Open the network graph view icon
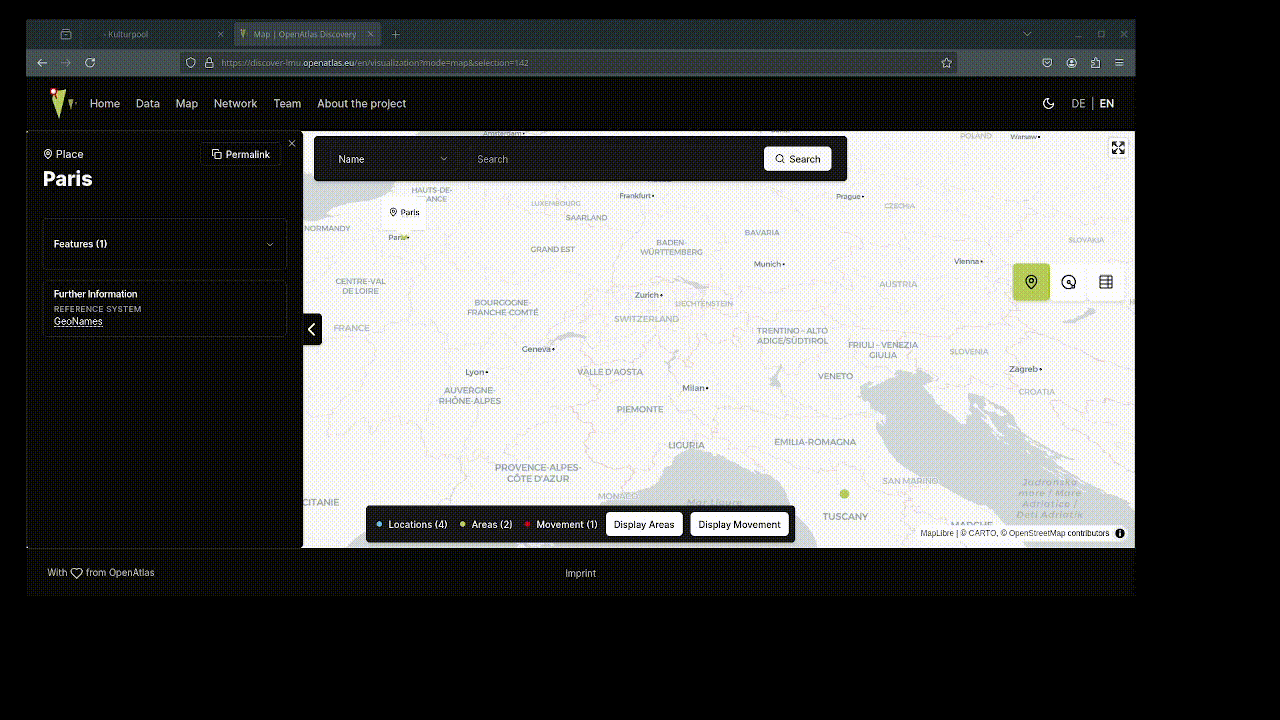Viewport: 1280px width, 720px height. click(1069, 282)
